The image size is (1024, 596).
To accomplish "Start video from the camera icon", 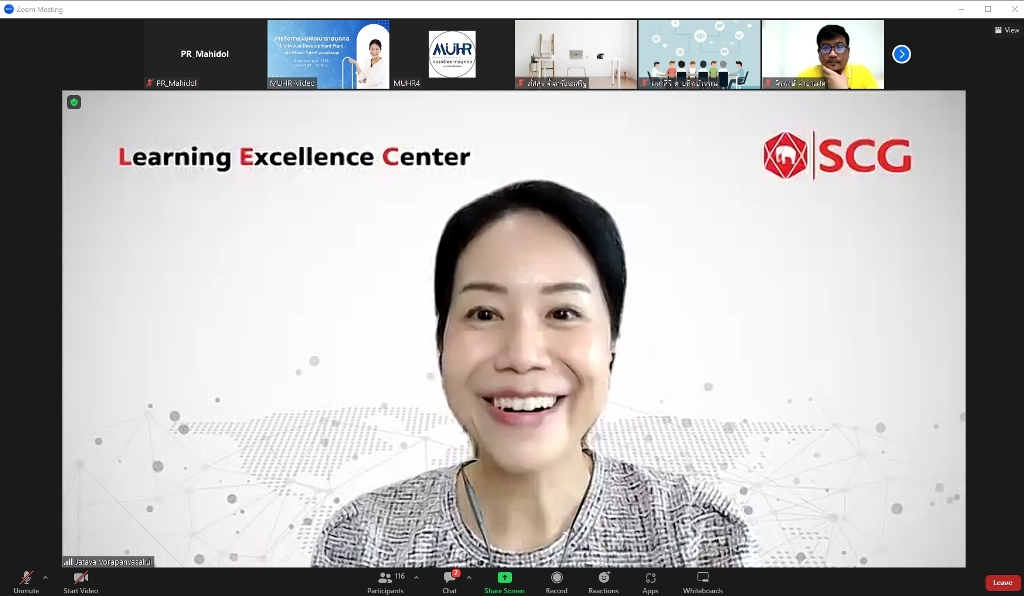I will coord(80,579).
